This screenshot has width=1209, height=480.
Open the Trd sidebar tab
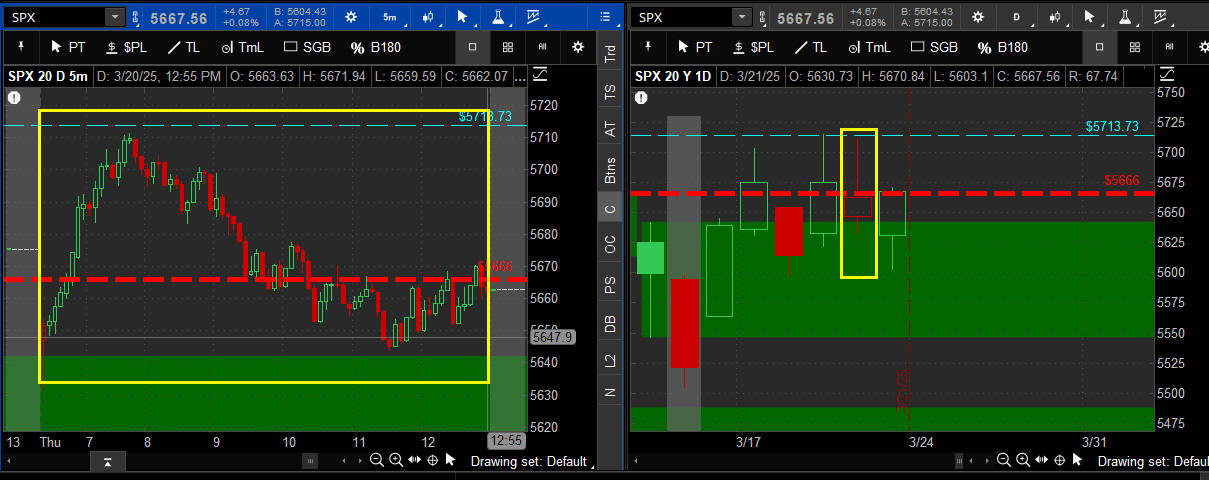tap(610, 53)
